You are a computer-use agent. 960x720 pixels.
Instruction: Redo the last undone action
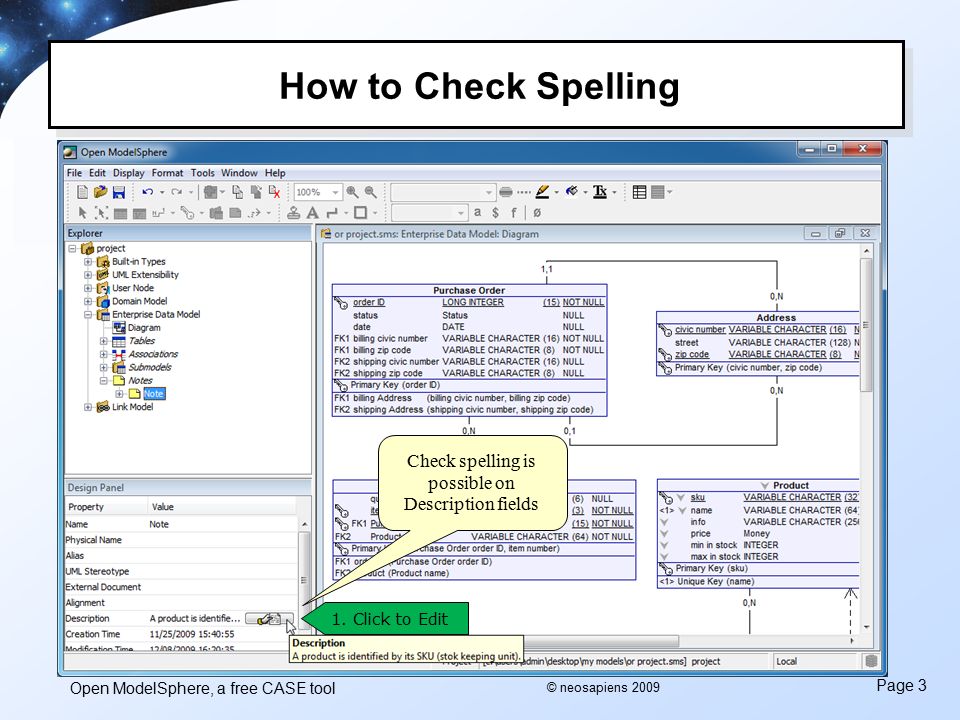tap(177, 192)
